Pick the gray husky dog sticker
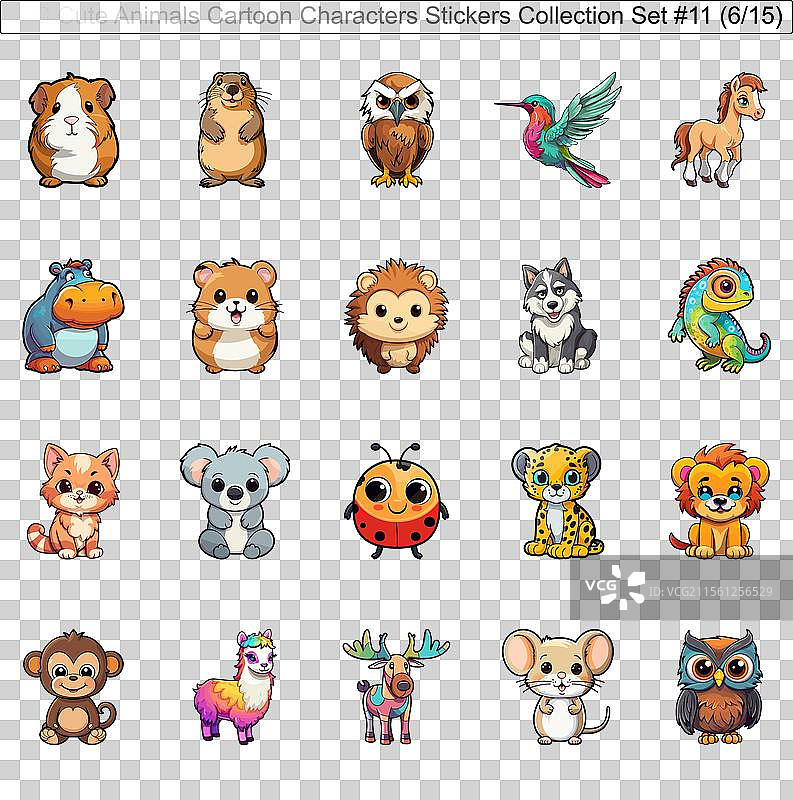This screenshot has width=793, height=800. pos(556,316)
